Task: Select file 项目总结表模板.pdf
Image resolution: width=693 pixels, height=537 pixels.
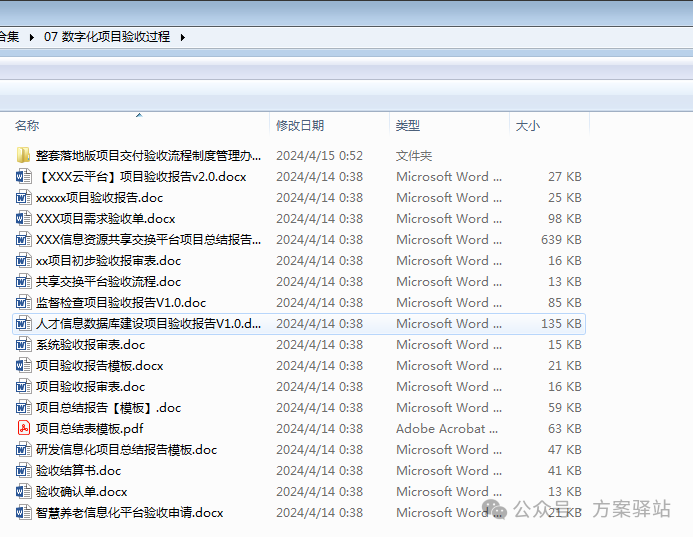Action: pyautogui.click(x=90, y=429)
